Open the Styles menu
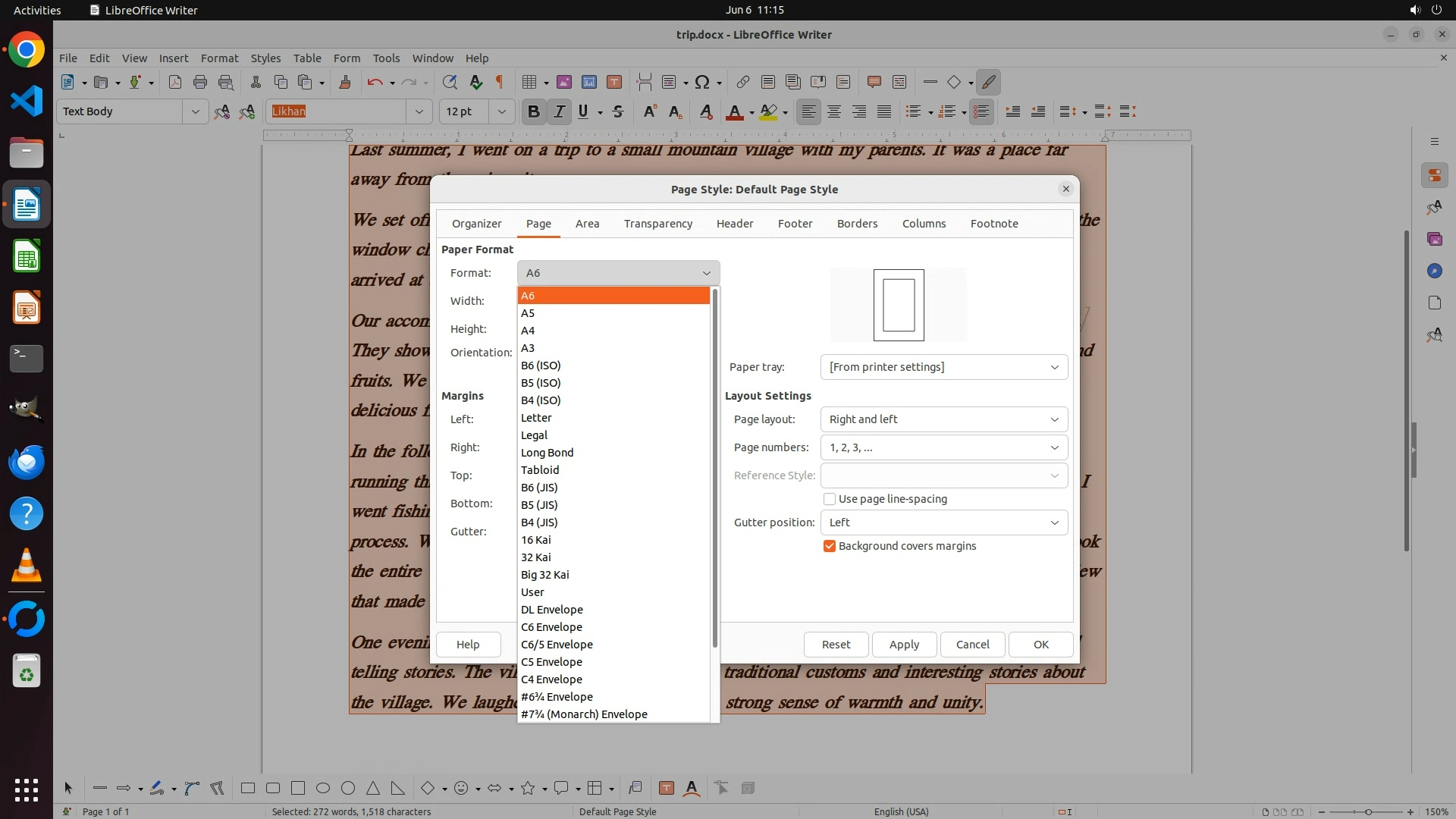The height and width of the screenshot is (819, 1456). click(265, 58)
